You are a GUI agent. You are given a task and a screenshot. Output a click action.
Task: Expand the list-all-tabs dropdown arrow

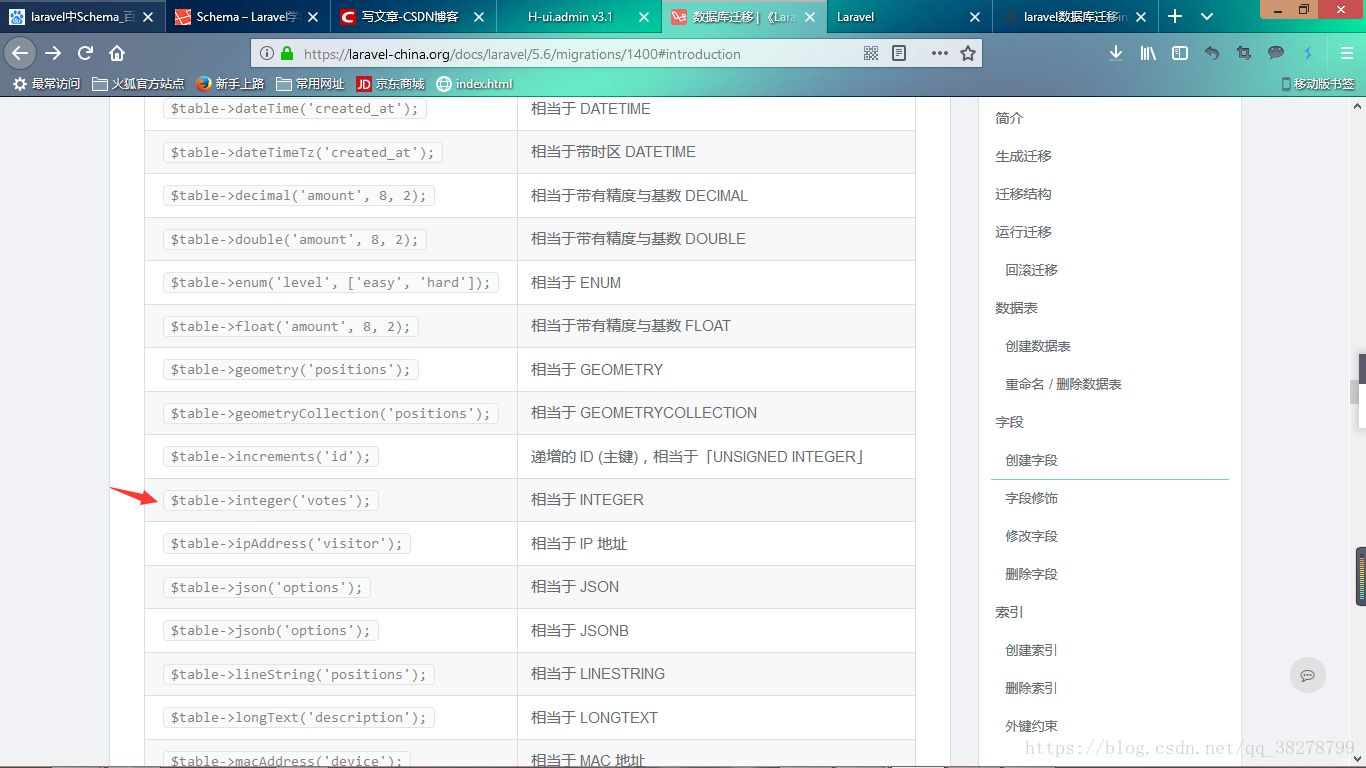point(1207,16)
